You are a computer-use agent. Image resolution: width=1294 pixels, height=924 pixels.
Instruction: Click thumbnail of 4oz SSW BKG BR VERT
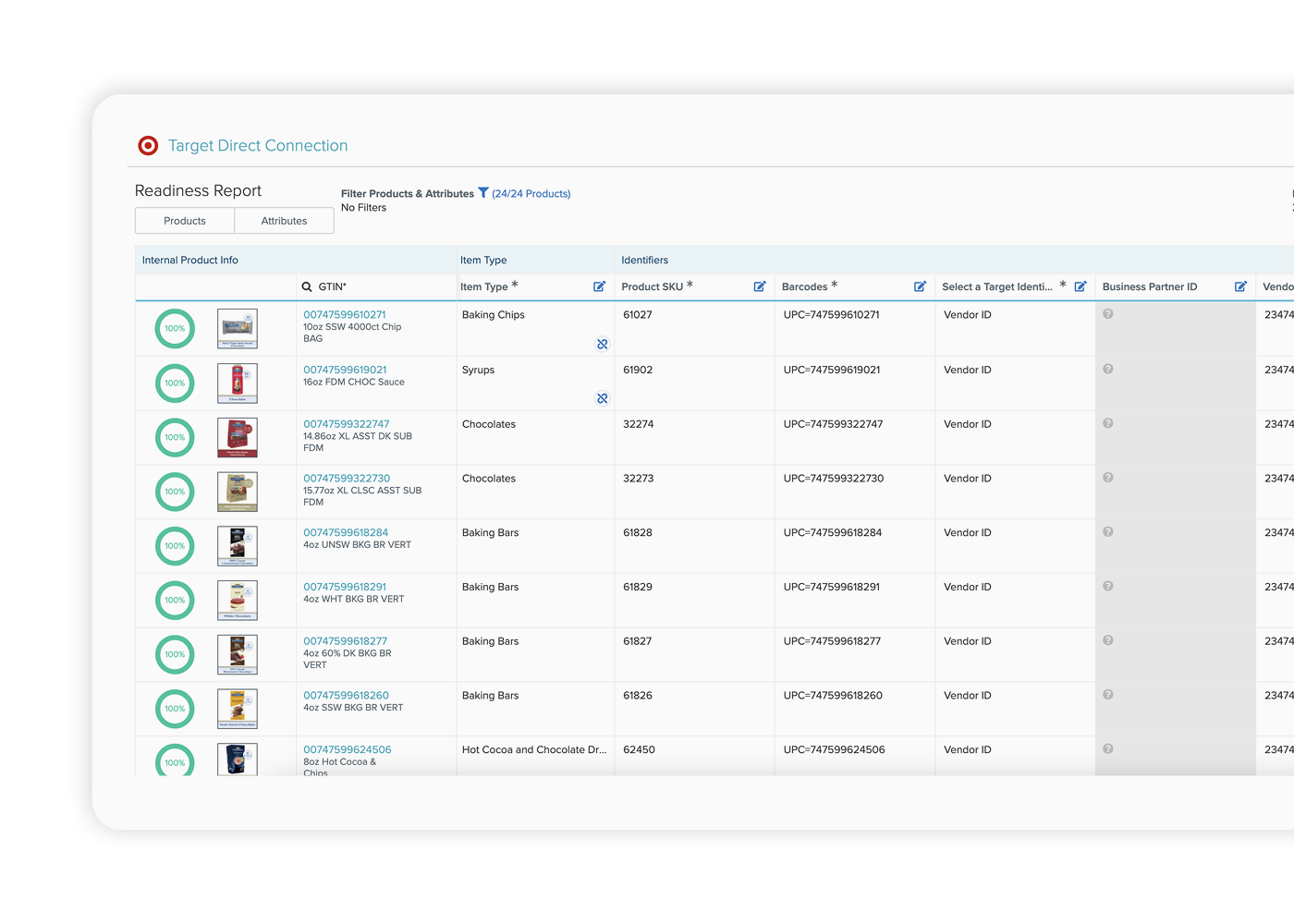(x=238, y=709)
